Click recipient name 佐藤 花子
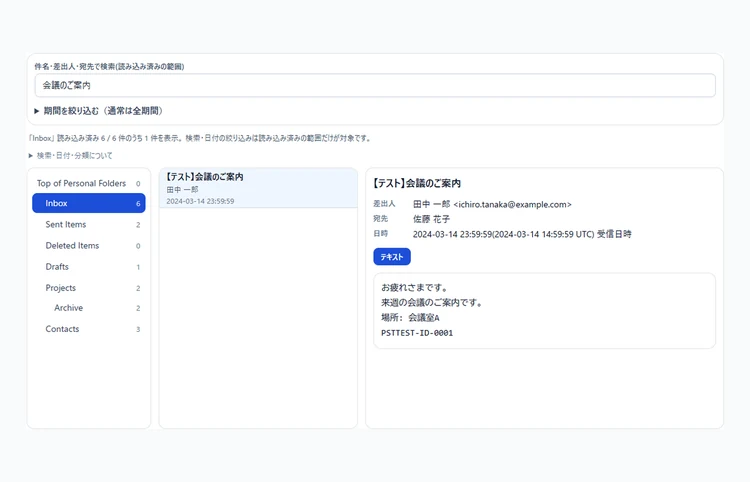The image size is (750, 482). click(x=431, y=219)
